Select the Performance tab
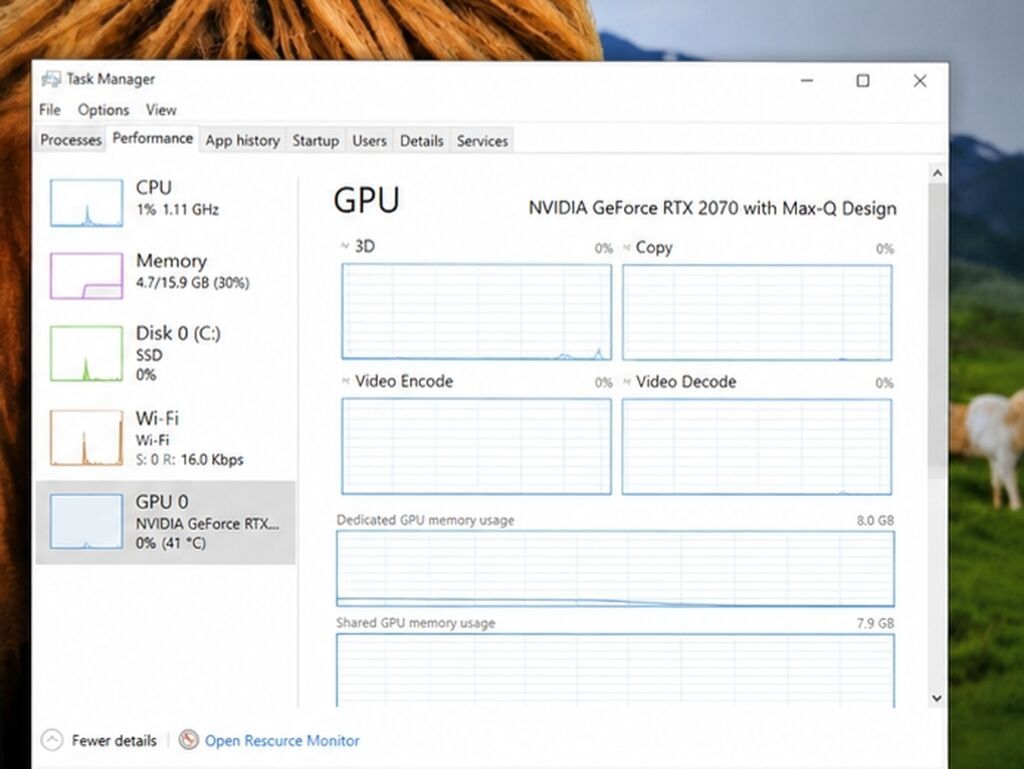This screenshot has width=1024, height=769. point(152,138)
